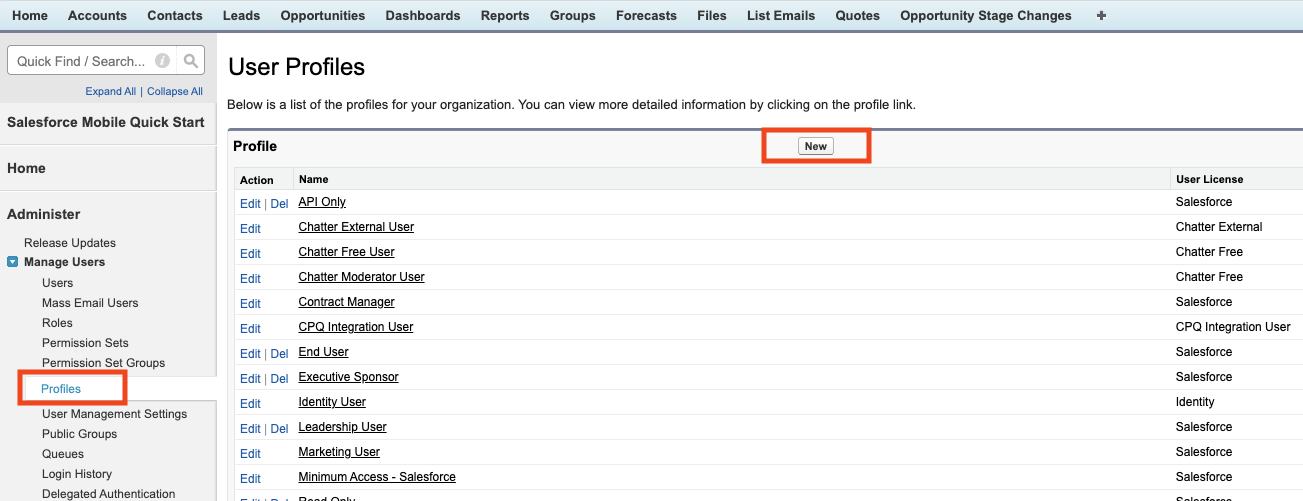
Task: Go to the Opportunity Stage Changes tab
Action: (x=985, y=15)
